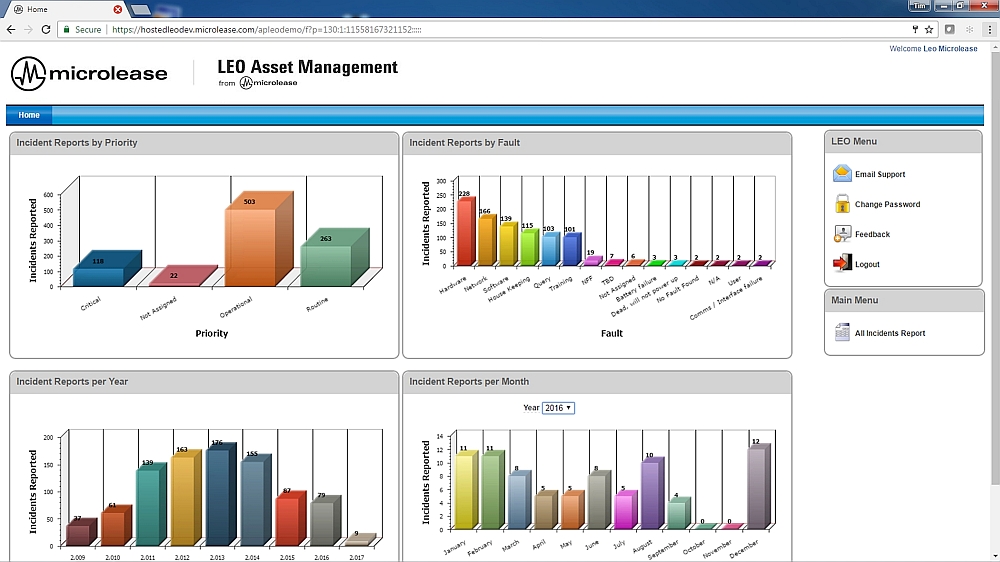The width and height of the screenshot is (1000, 562).
Task: Open the All Incidents Report icon
Action: point(842,333)
